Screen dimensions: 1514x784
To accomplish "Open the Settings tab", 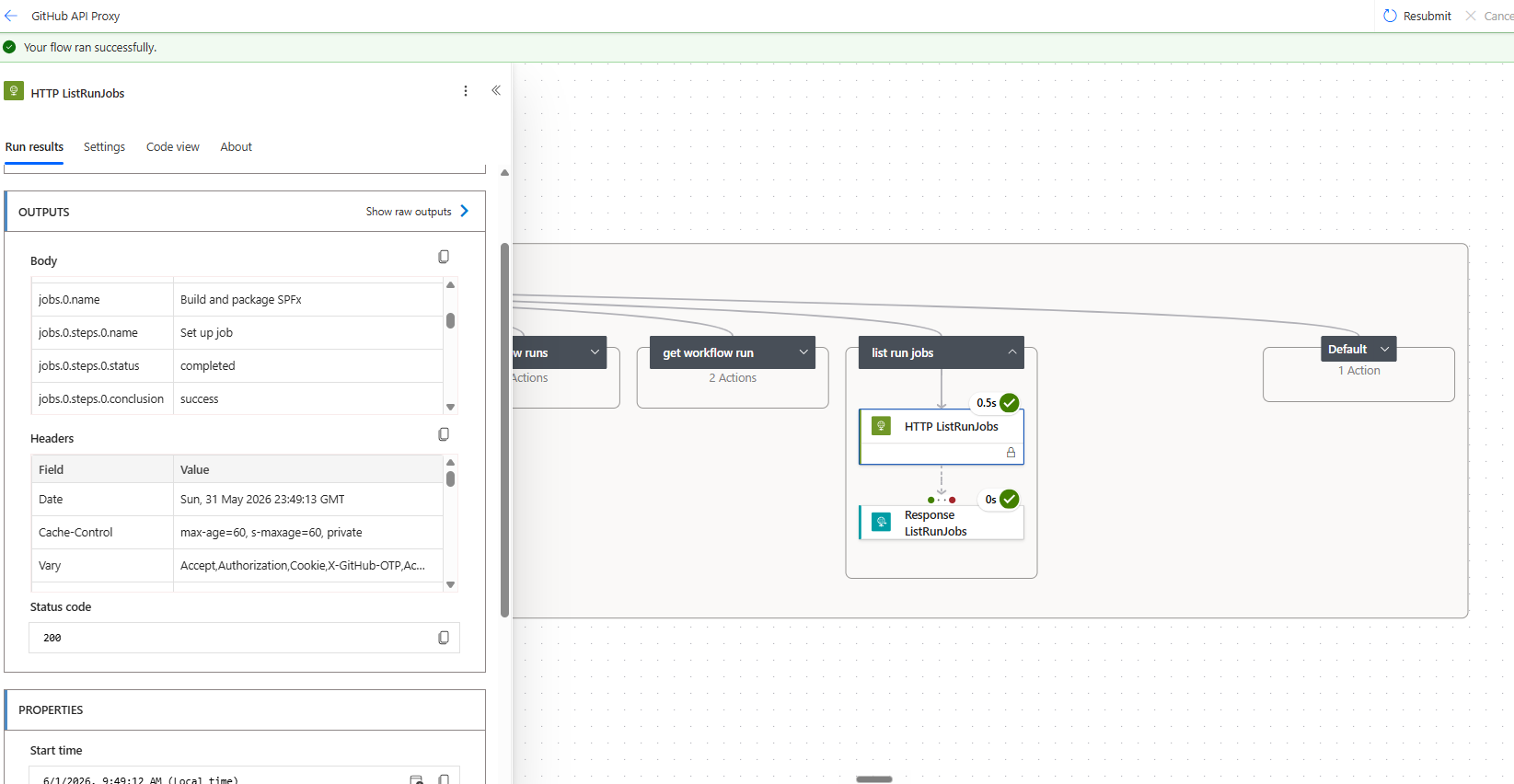I will click(104, 147).
